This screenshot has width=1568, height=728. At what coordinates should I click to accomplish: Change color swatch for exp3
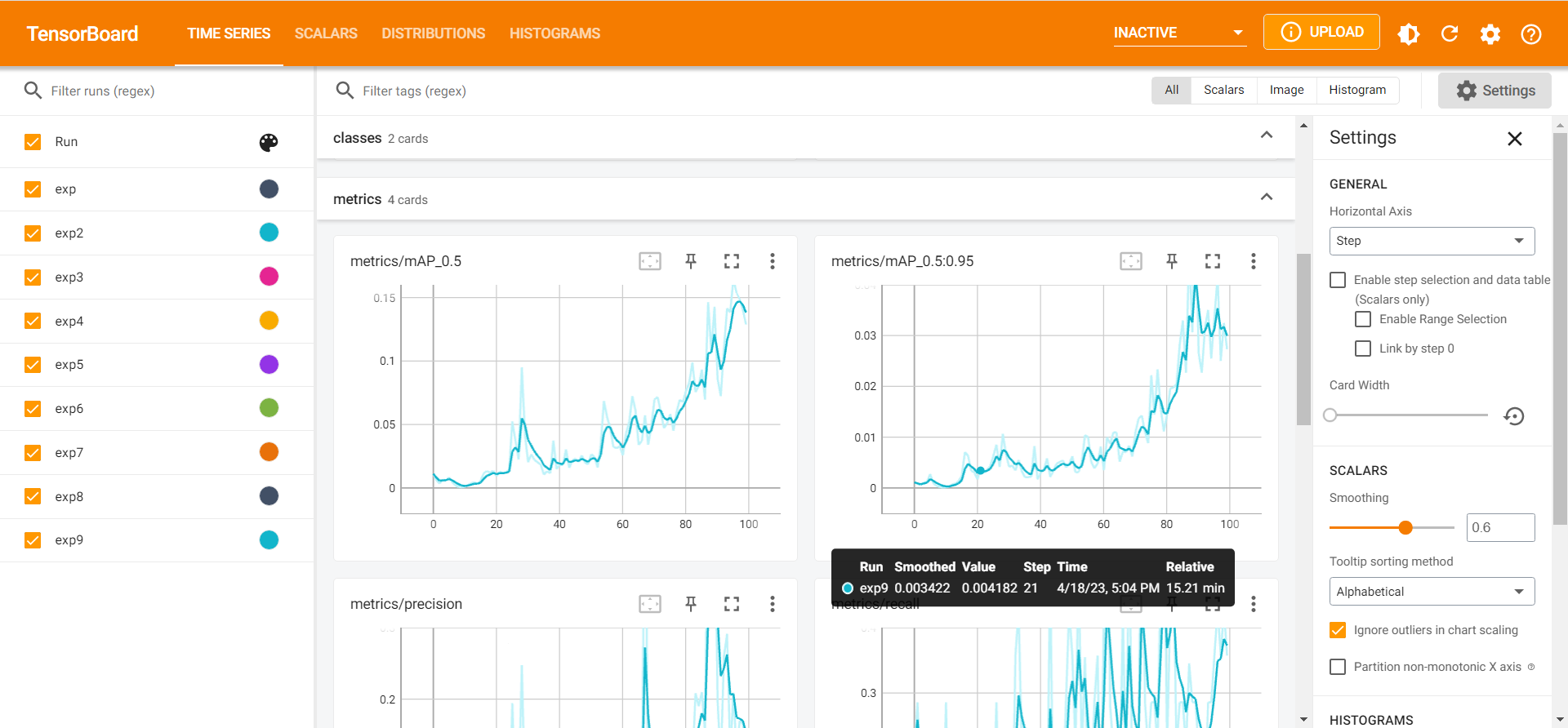[x=269, y=277]
